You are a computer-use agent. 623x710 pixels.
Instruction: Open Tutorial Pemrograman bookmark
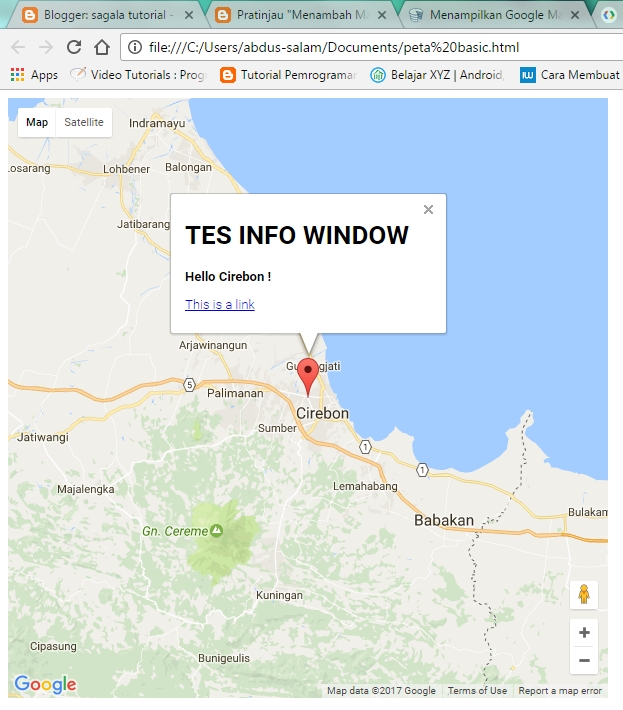tap(288, 75)
